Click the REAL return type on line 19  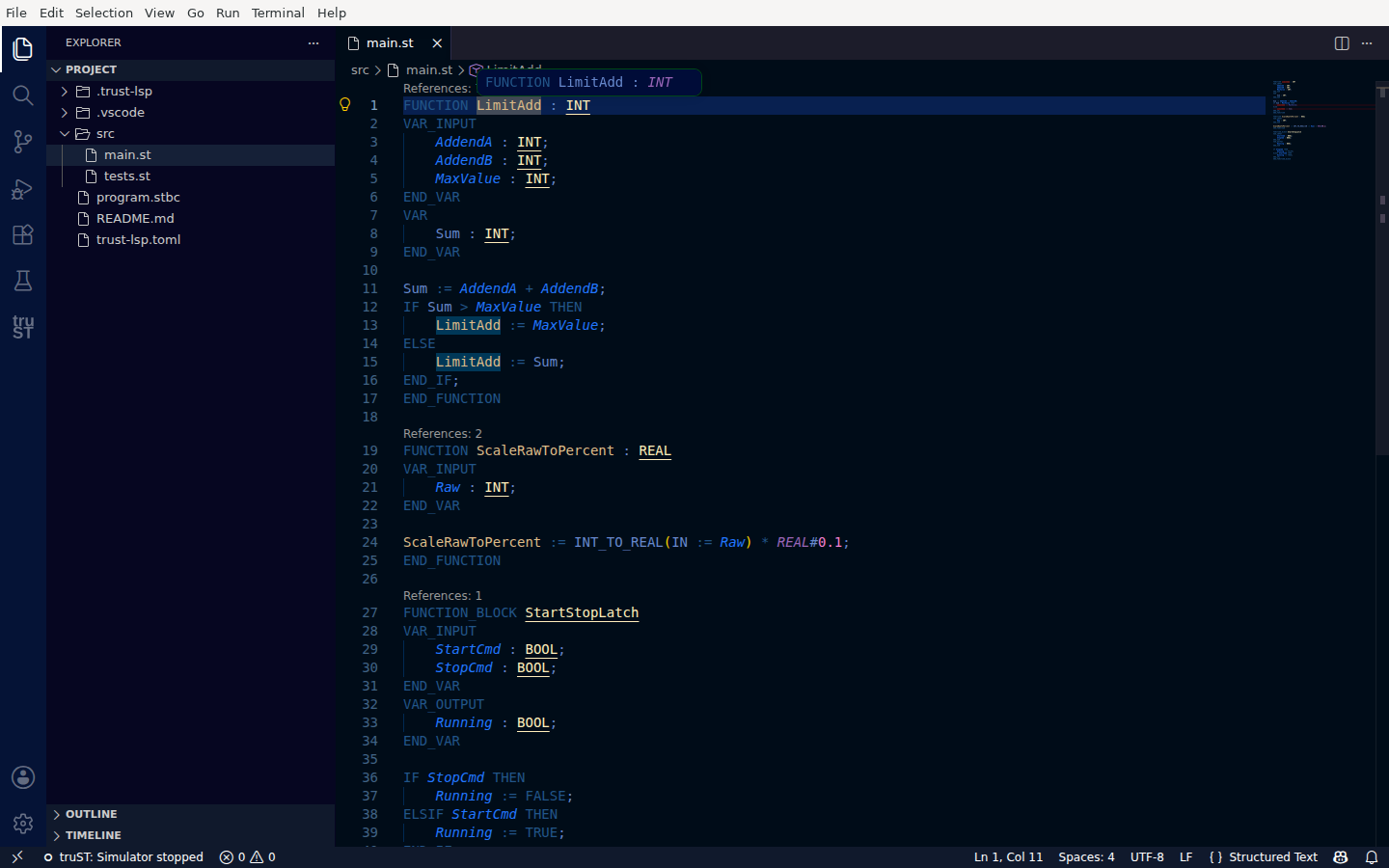click(x=655, y=450)
